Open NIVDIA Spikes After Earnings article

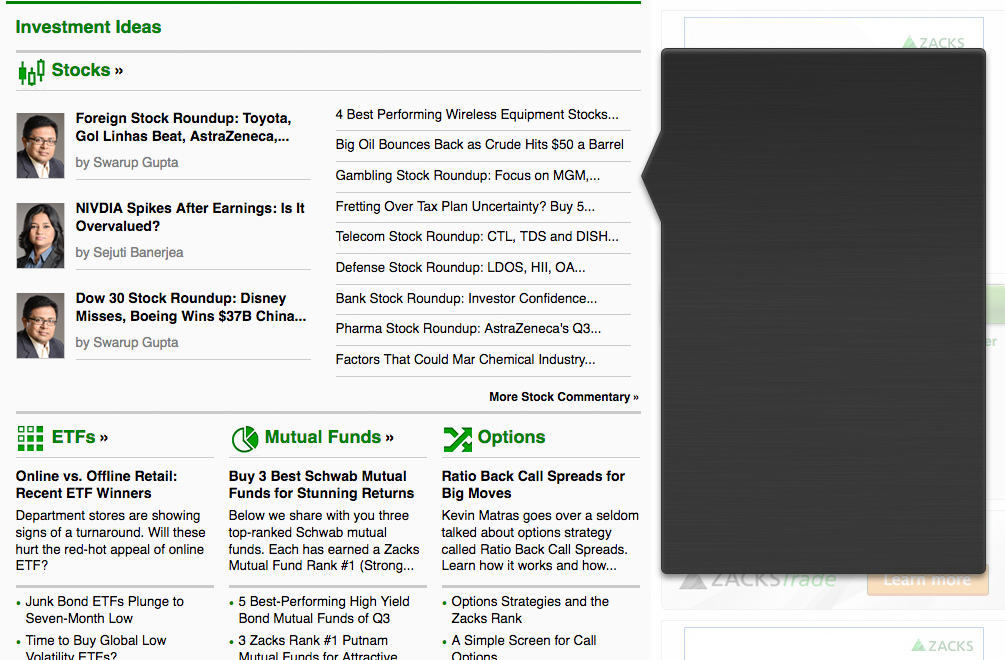(190, 217)
